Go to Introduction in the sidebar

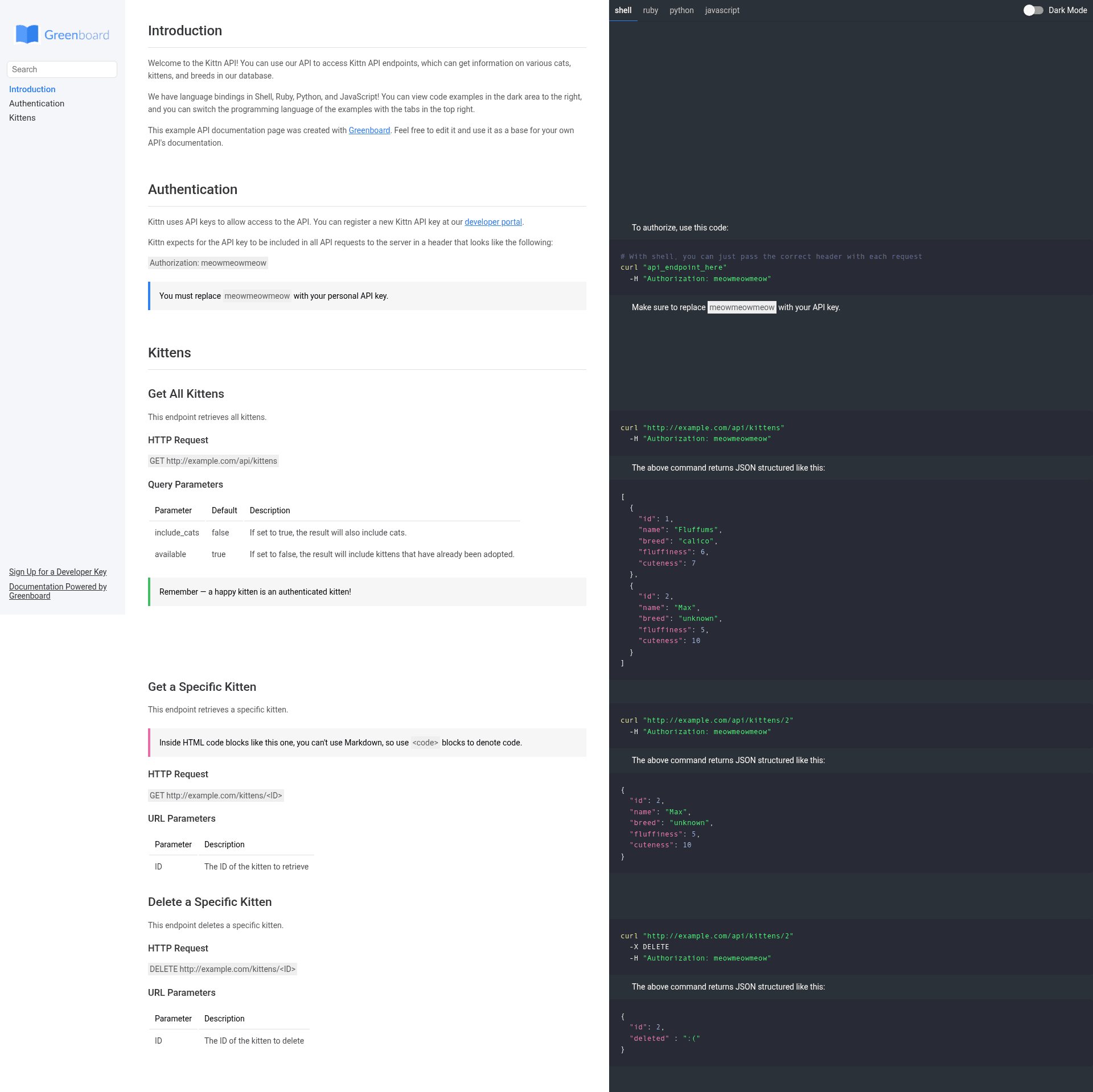[32, 89]
